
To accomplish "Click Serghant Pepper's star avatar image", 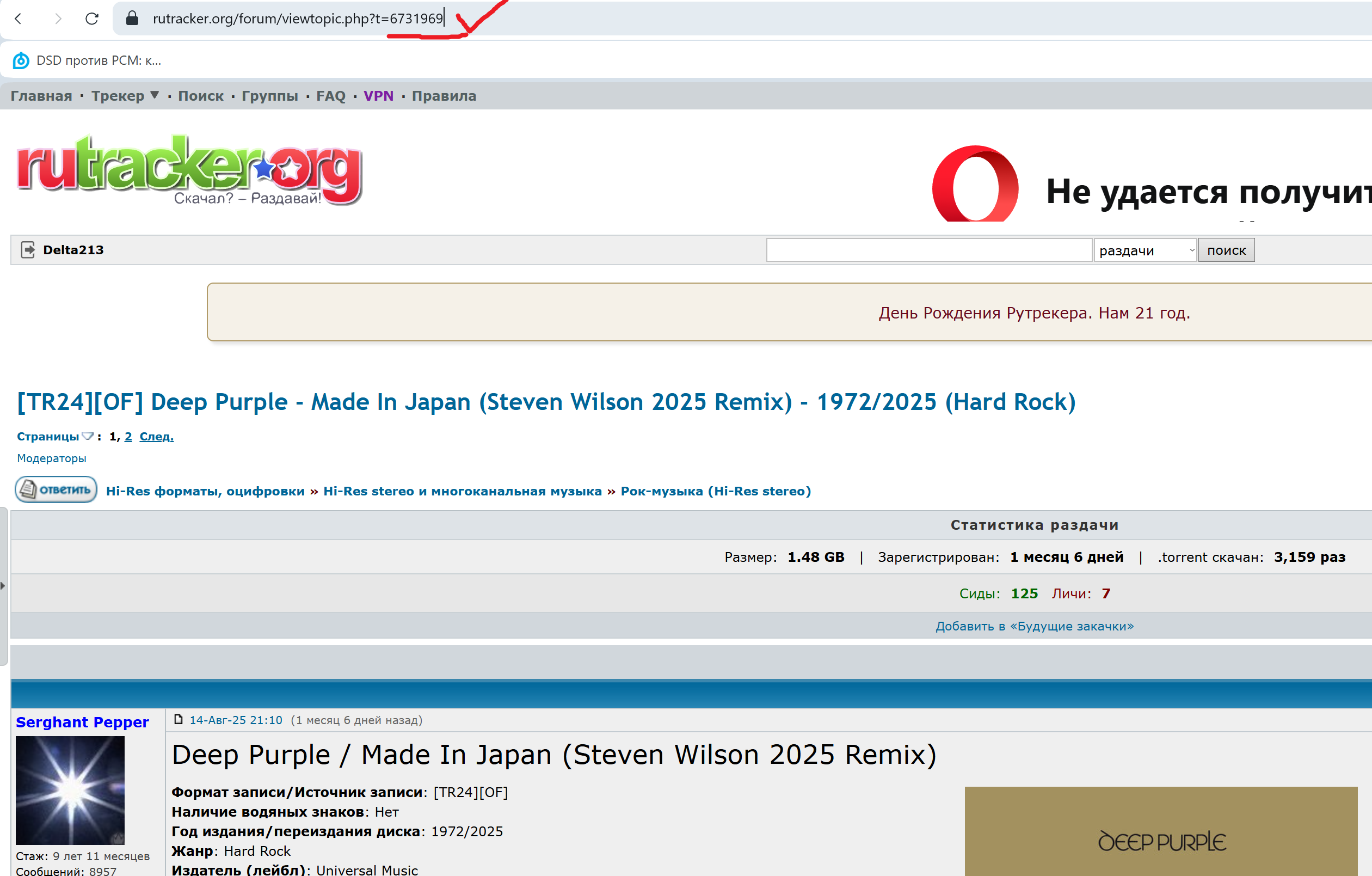I will coord(70,791).
